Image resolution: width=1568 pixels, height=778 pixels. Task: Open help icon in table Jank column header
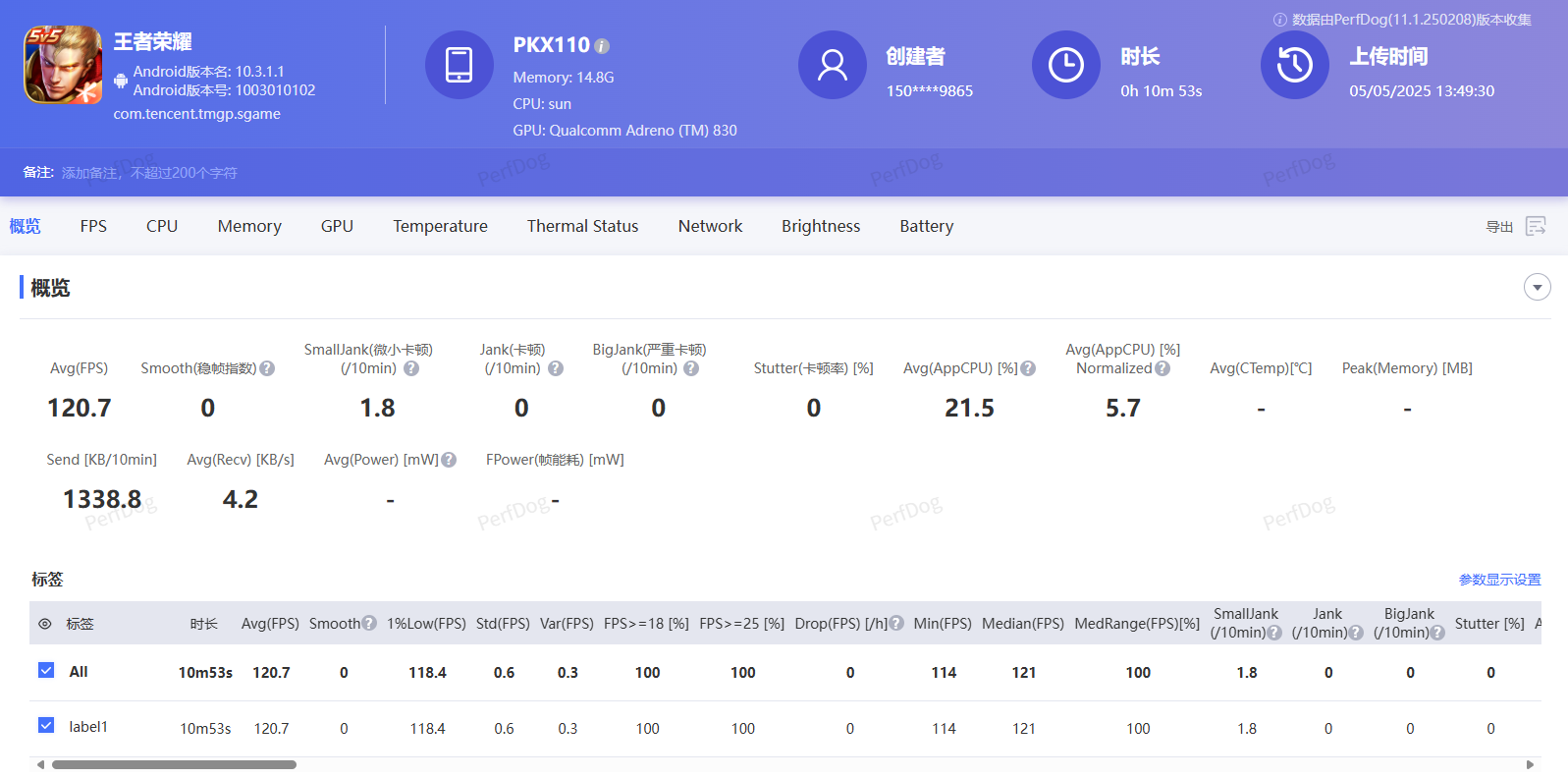coord(1356,633)
